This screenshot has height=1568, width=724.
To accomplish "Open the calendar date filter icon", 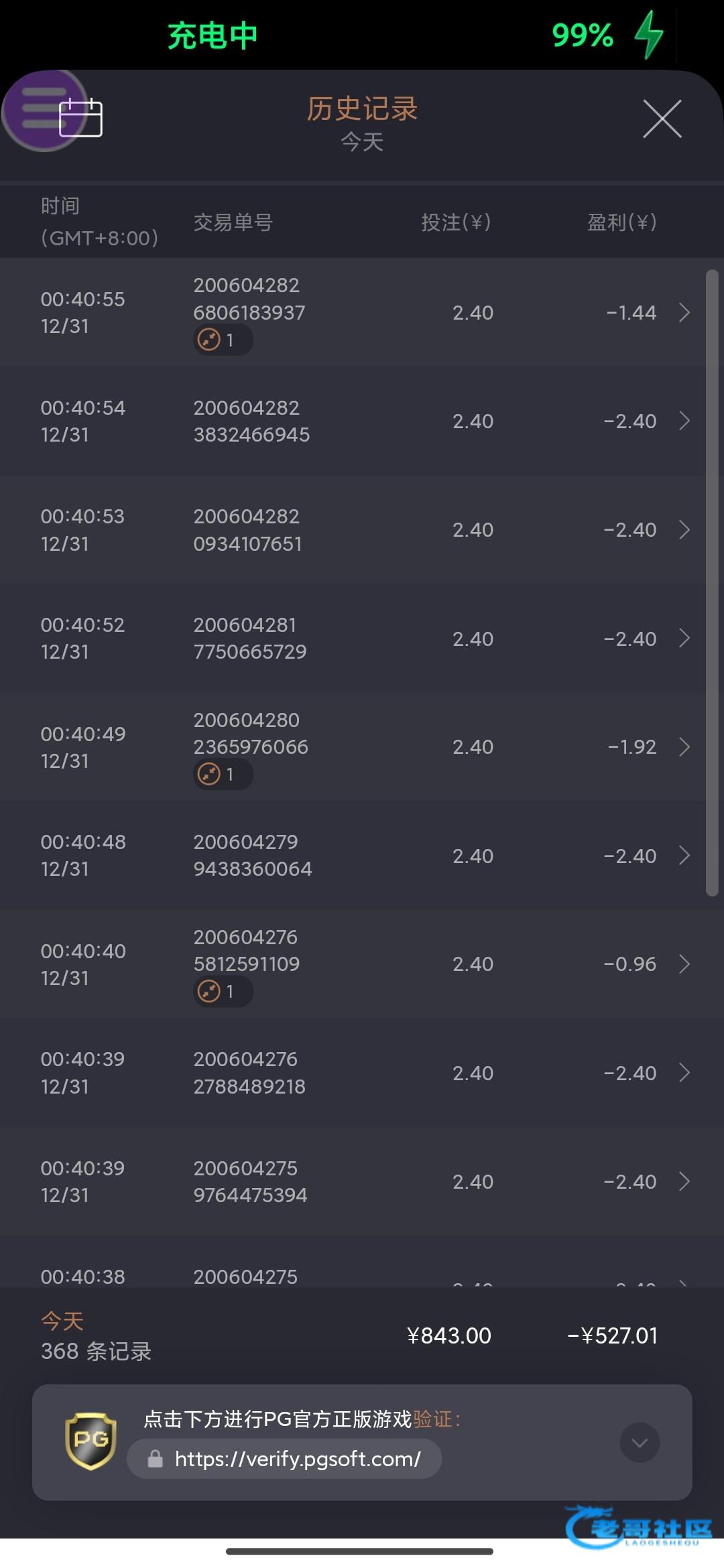I will click(x=81, y=118).
